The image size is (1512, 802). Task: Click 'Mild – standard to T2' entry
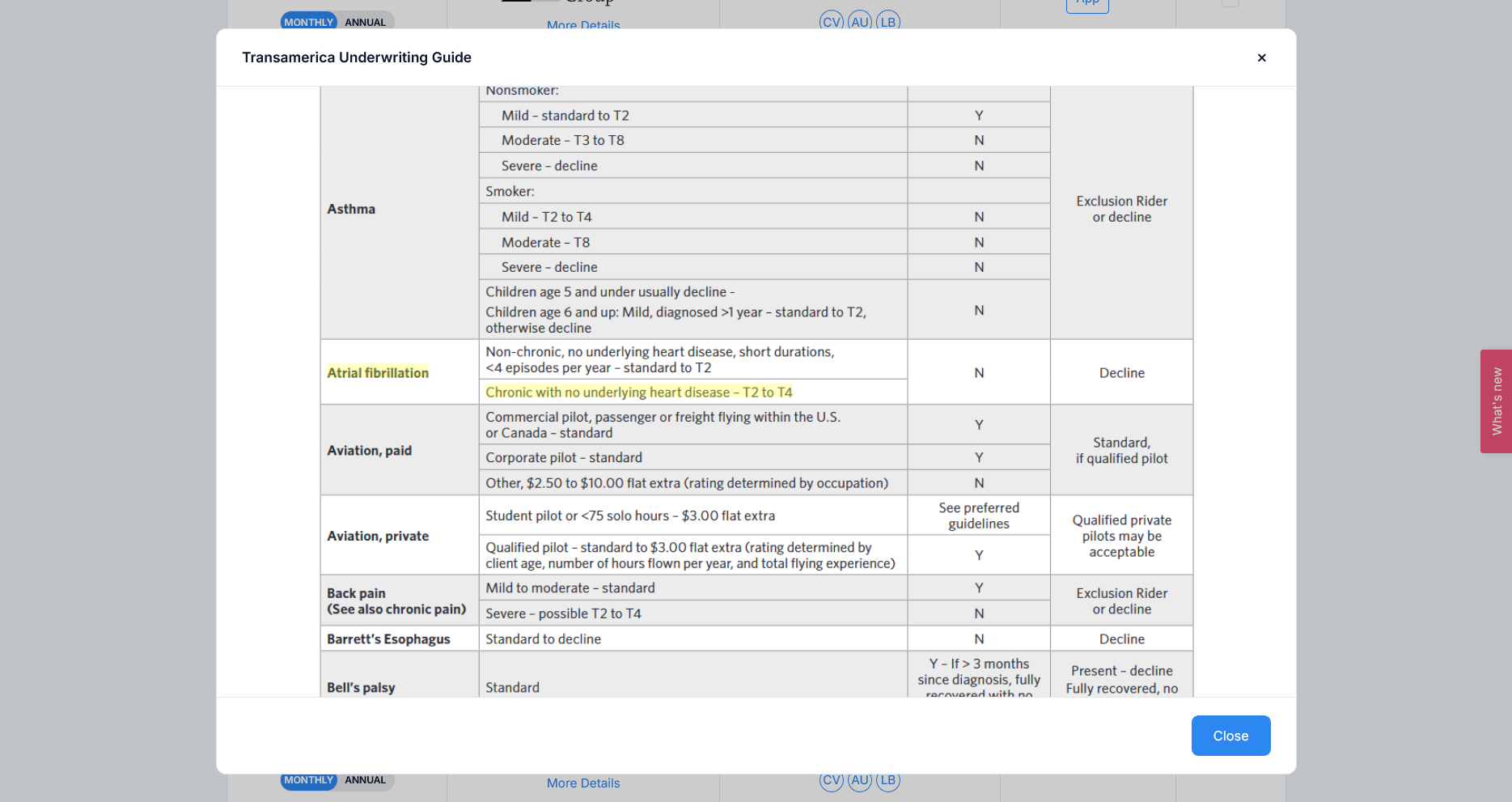click(565, 115)
